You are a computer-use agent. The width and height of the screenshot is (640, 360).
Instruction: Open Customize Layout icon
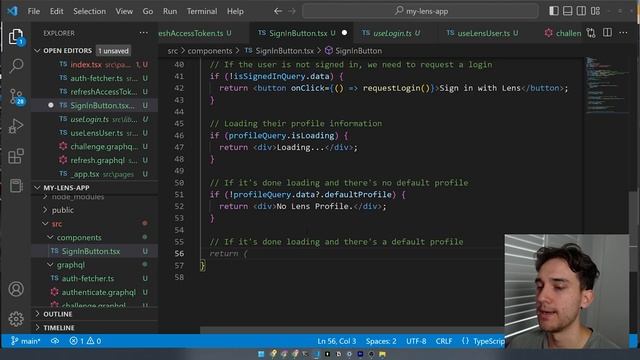tap(596, 11)
